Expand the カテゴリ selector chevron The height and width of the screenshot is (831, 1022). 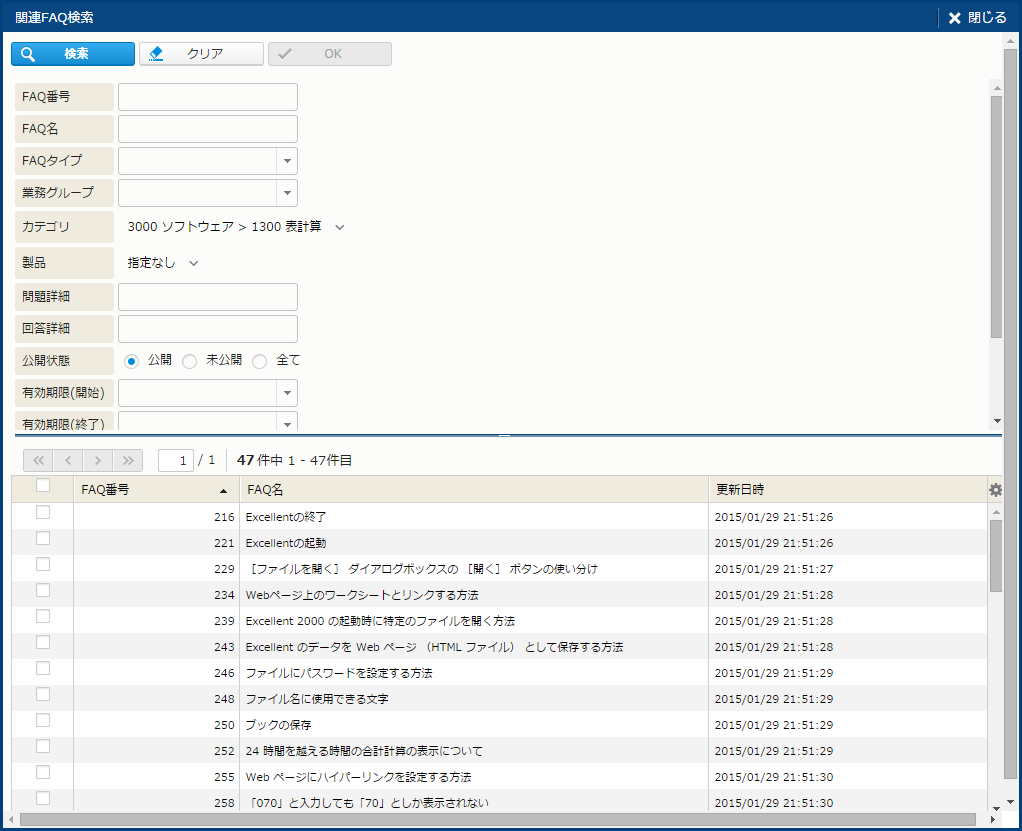tap(340, 228)
